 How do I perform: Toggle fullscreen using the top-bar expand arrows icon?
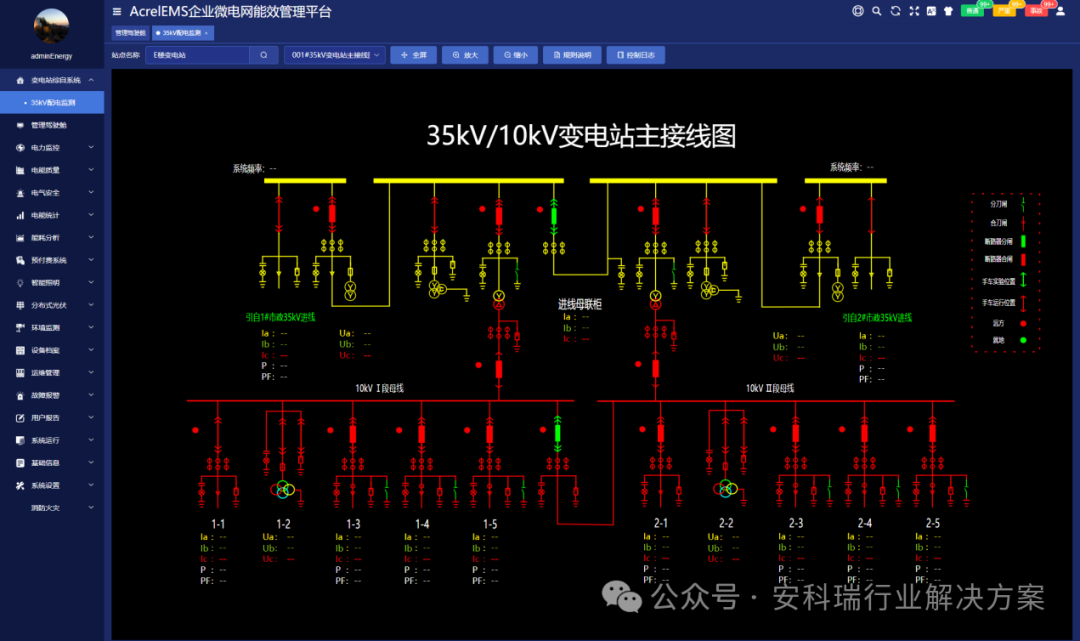(914, 11)
